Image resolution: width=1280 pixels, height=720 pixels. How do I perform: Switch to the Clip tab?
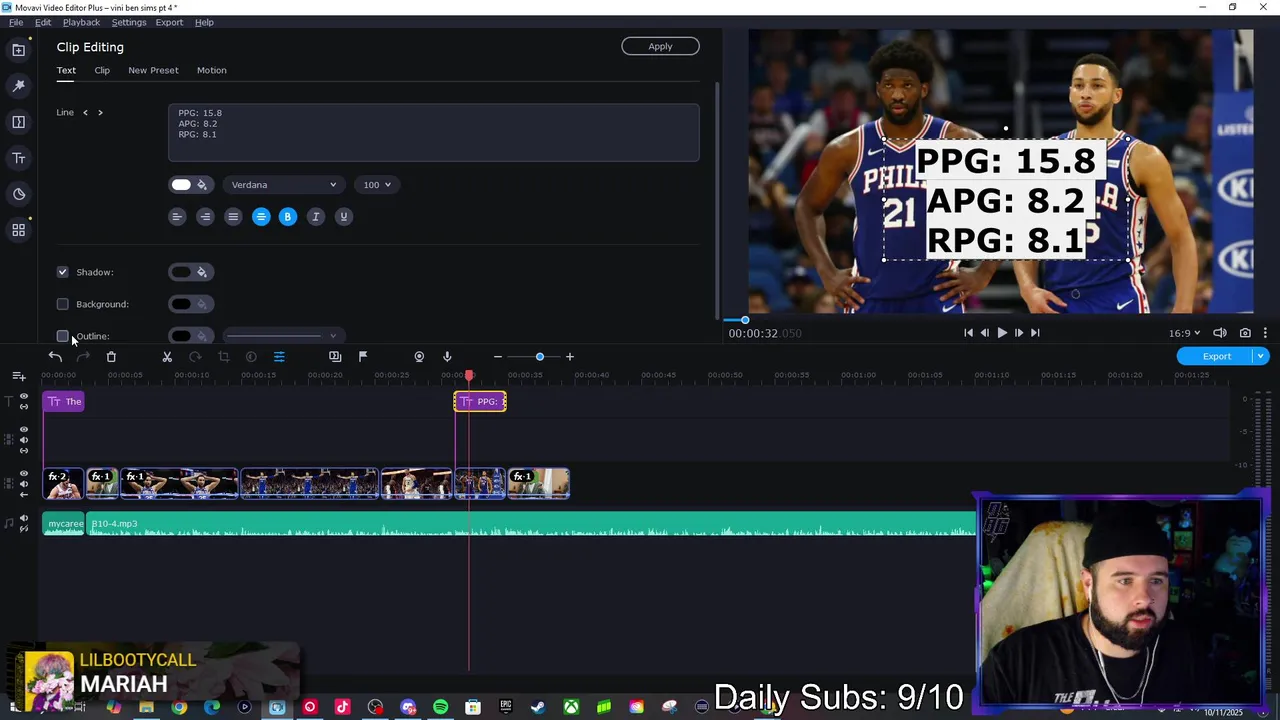(x=102, y=70)
